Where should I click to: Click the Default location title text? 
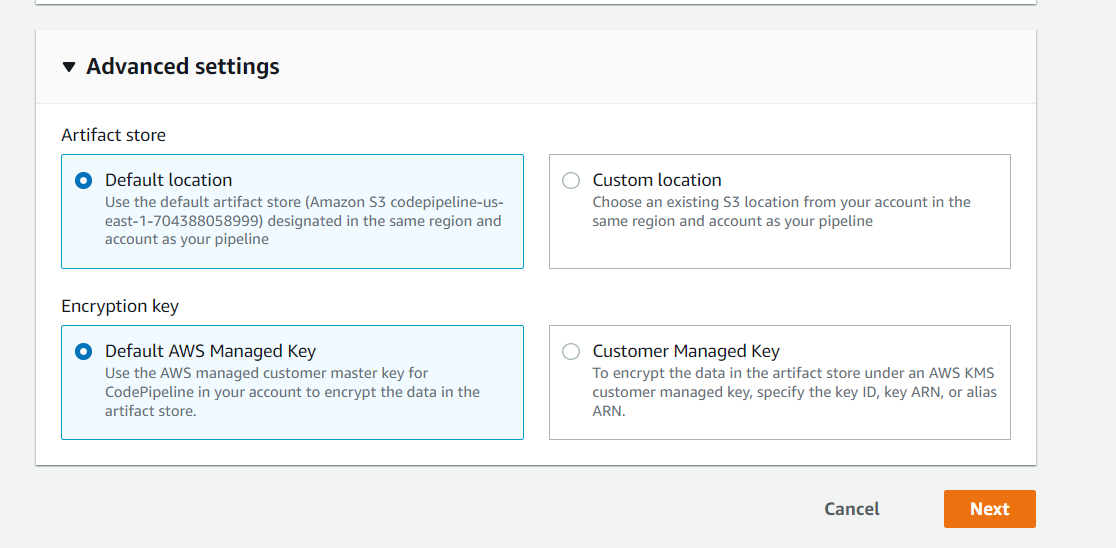pos(169,180)
